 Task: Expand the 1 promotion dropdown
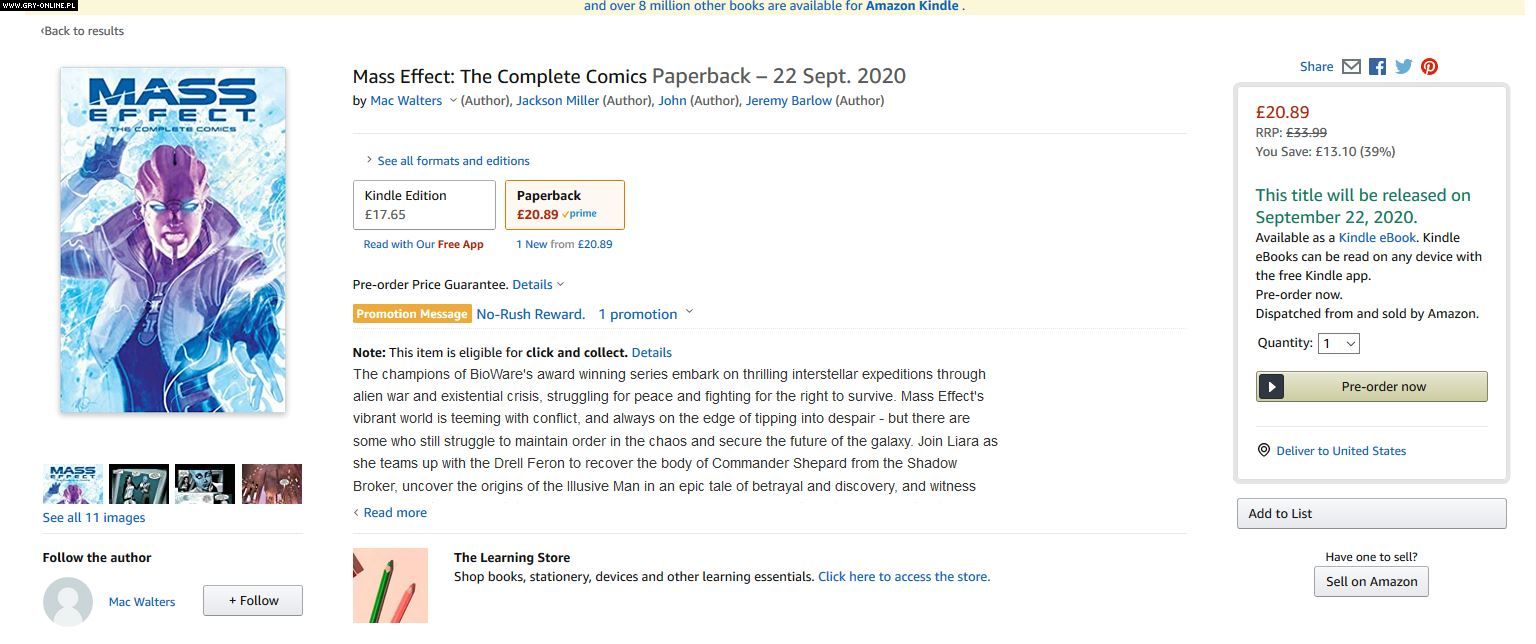coord(645,314)
